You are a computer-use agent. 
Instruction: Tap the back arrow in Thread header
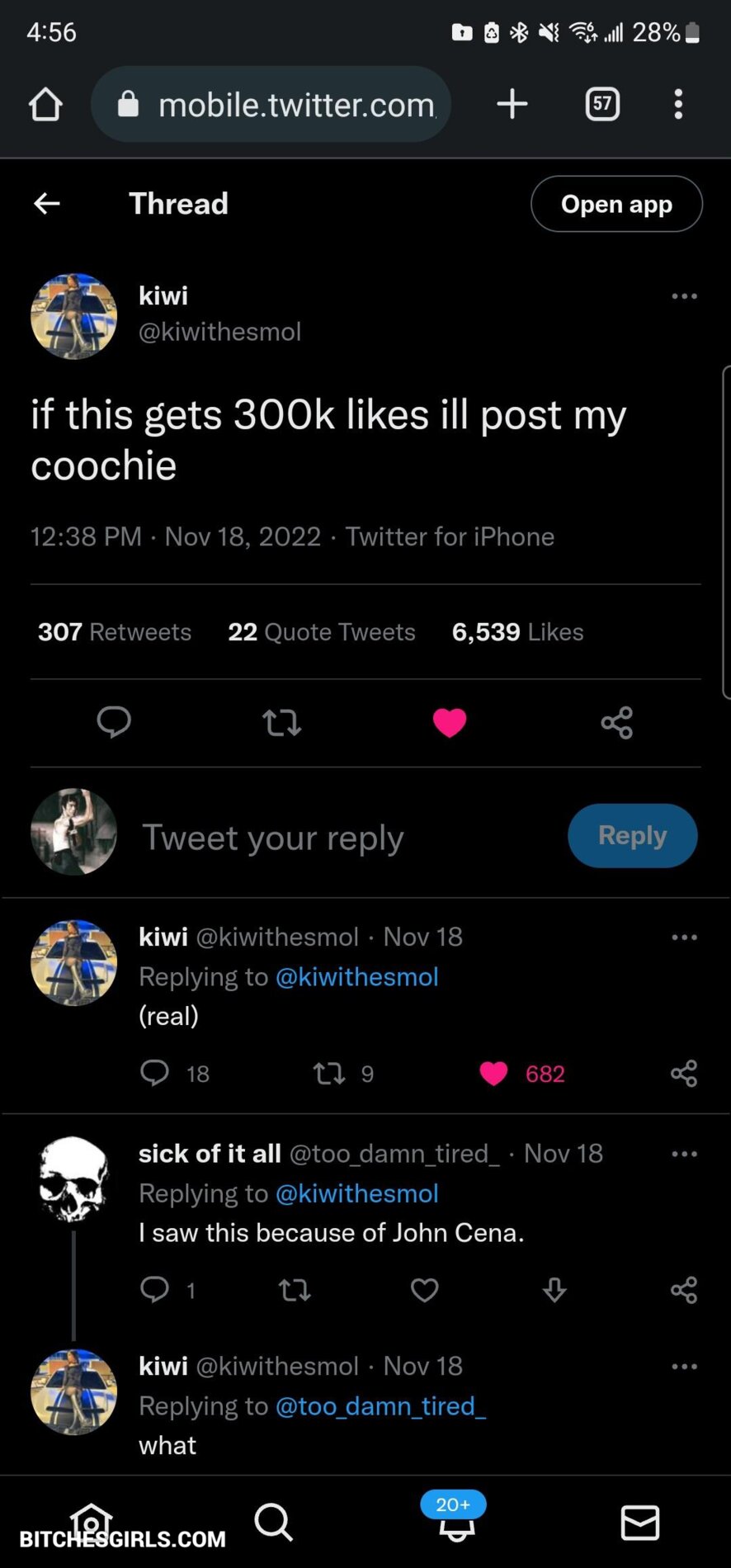(47, 203)
